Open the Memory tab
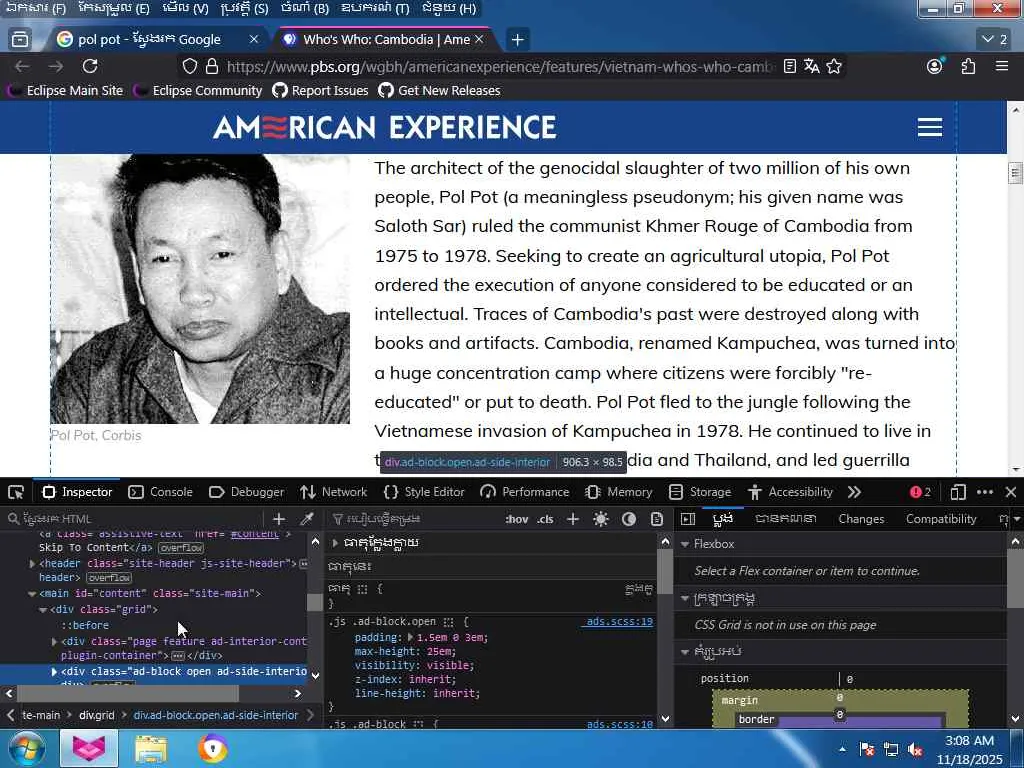The image size is (1024, 768). click(619, 492)
